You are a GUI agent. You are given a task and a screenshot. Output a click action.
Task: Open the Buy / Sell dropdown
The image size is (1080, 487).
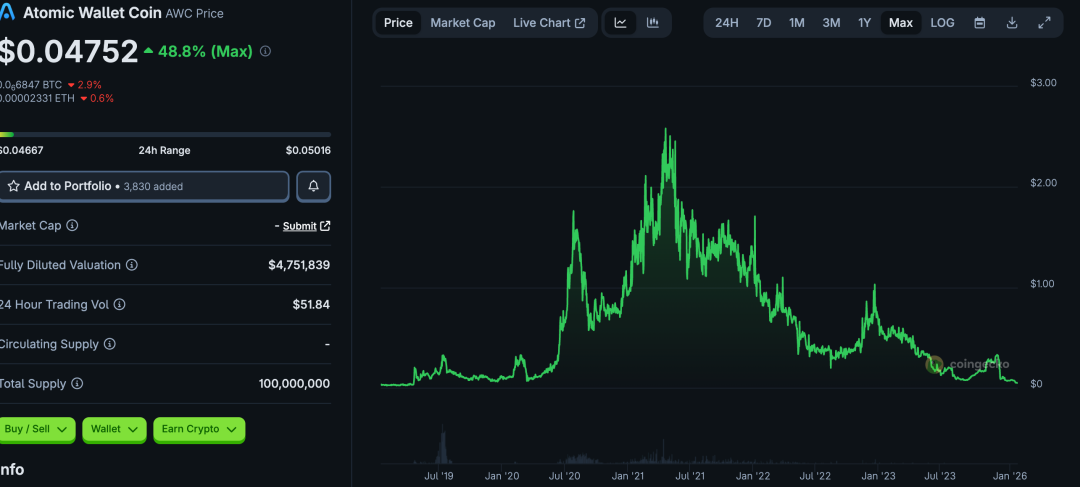pyautogui.click(x=36, y=429)
